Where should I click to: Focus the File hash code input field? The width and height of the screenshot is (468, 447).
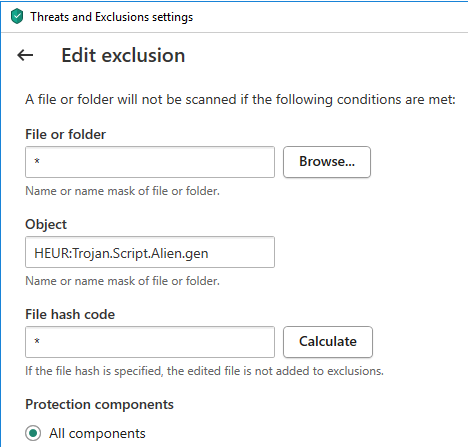(150, 342)
